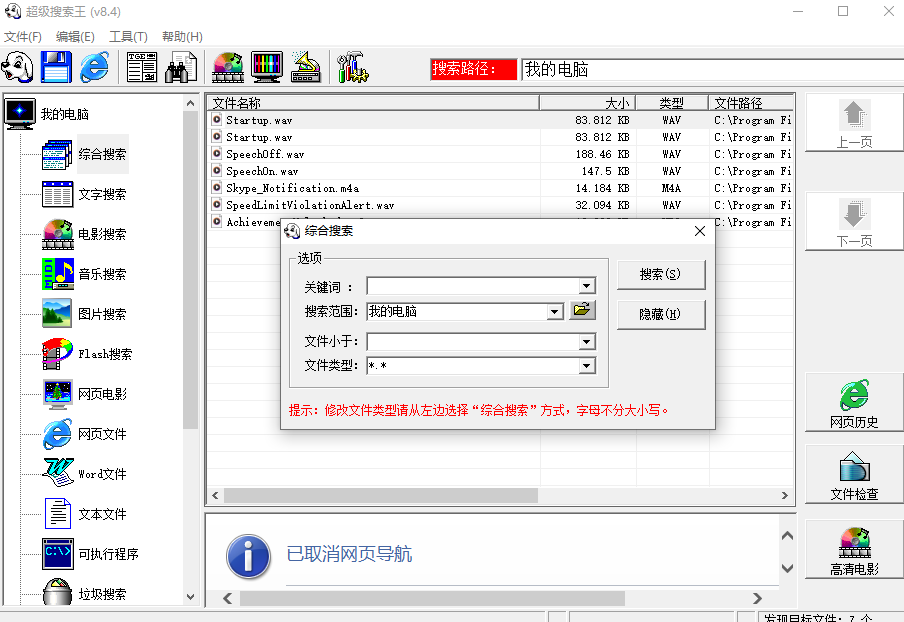This screenshot has width=904, height=622.
Task: Sort by 文件路径 column header
Action: pyautogui.click(x=751, y=103)
